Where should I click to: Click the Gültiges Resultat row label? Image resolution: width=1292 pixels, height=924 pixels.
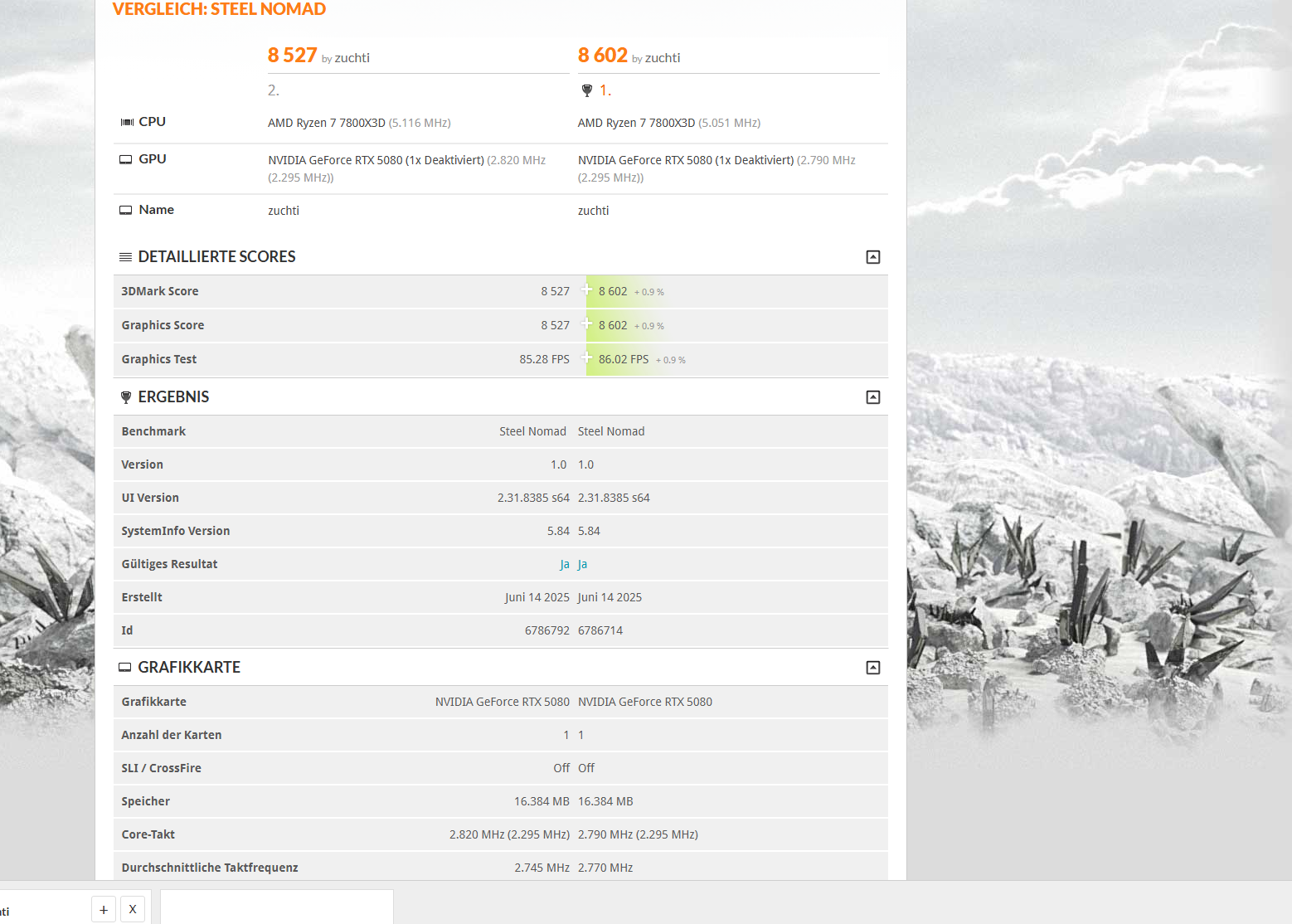tap(169, 564)
